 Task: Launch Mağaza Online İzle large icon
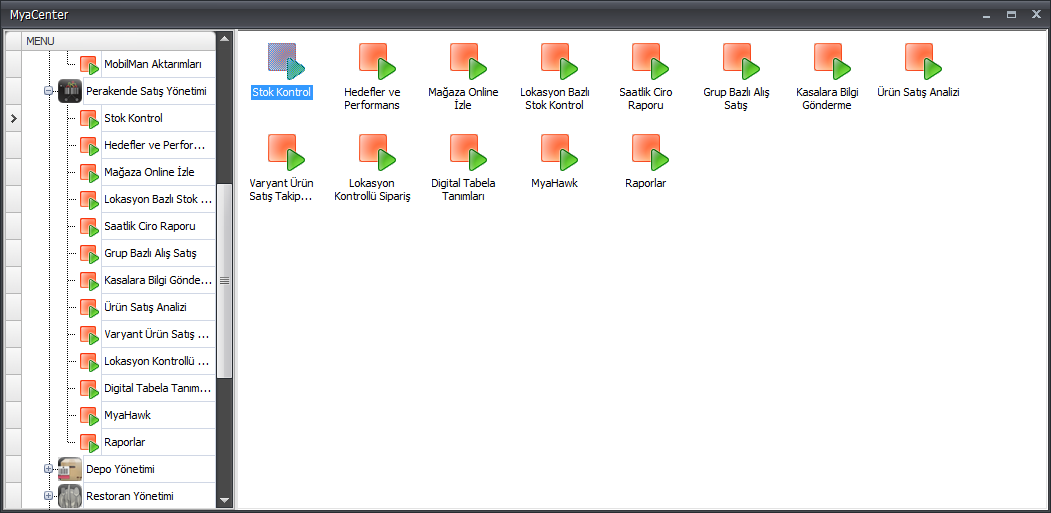[469, 62]
